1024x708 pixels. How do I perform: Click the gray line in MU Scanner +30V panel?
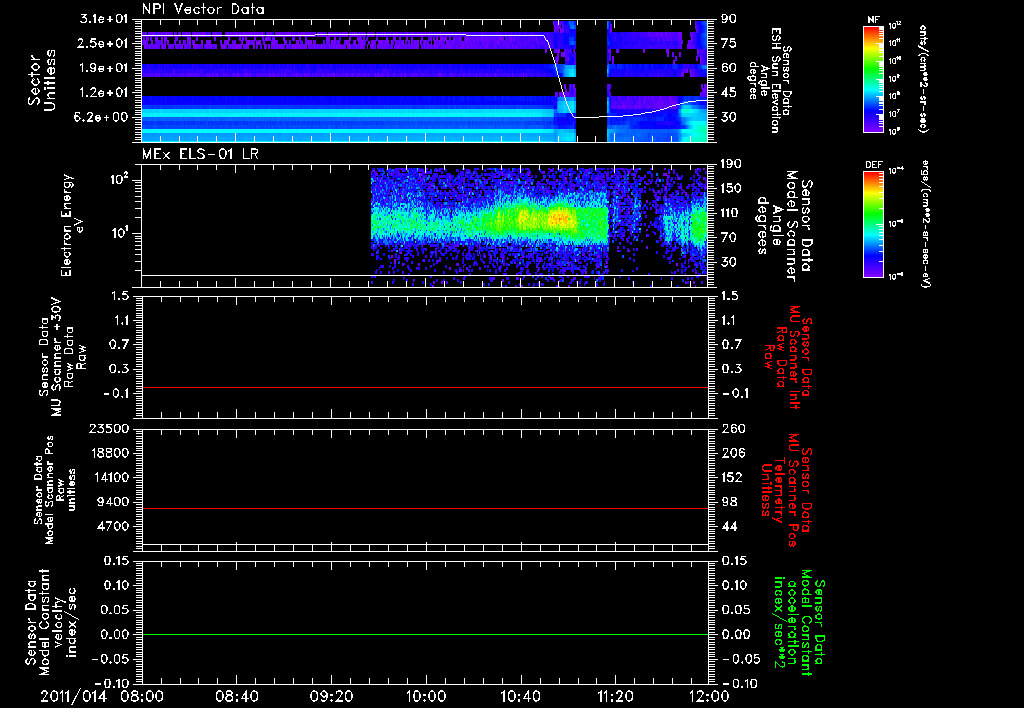coord(425,387)
